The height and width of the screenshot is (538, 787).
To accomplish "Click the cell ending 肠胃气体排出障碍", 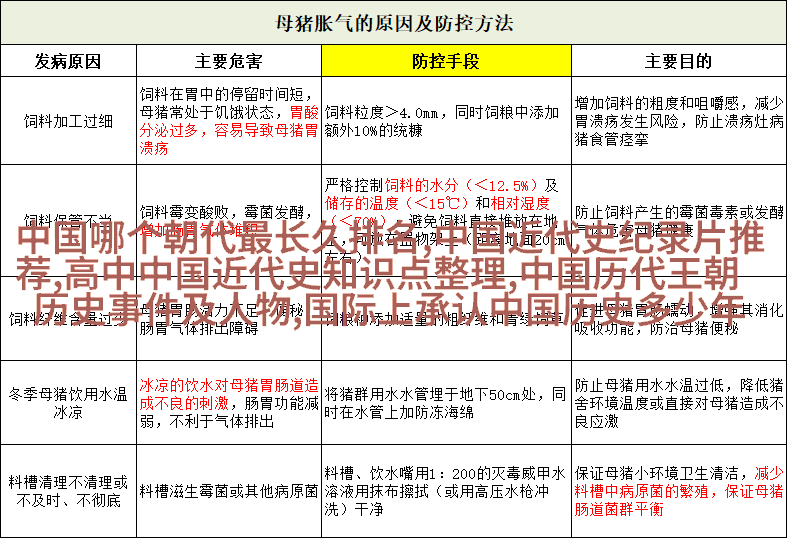I will [229, 319].
